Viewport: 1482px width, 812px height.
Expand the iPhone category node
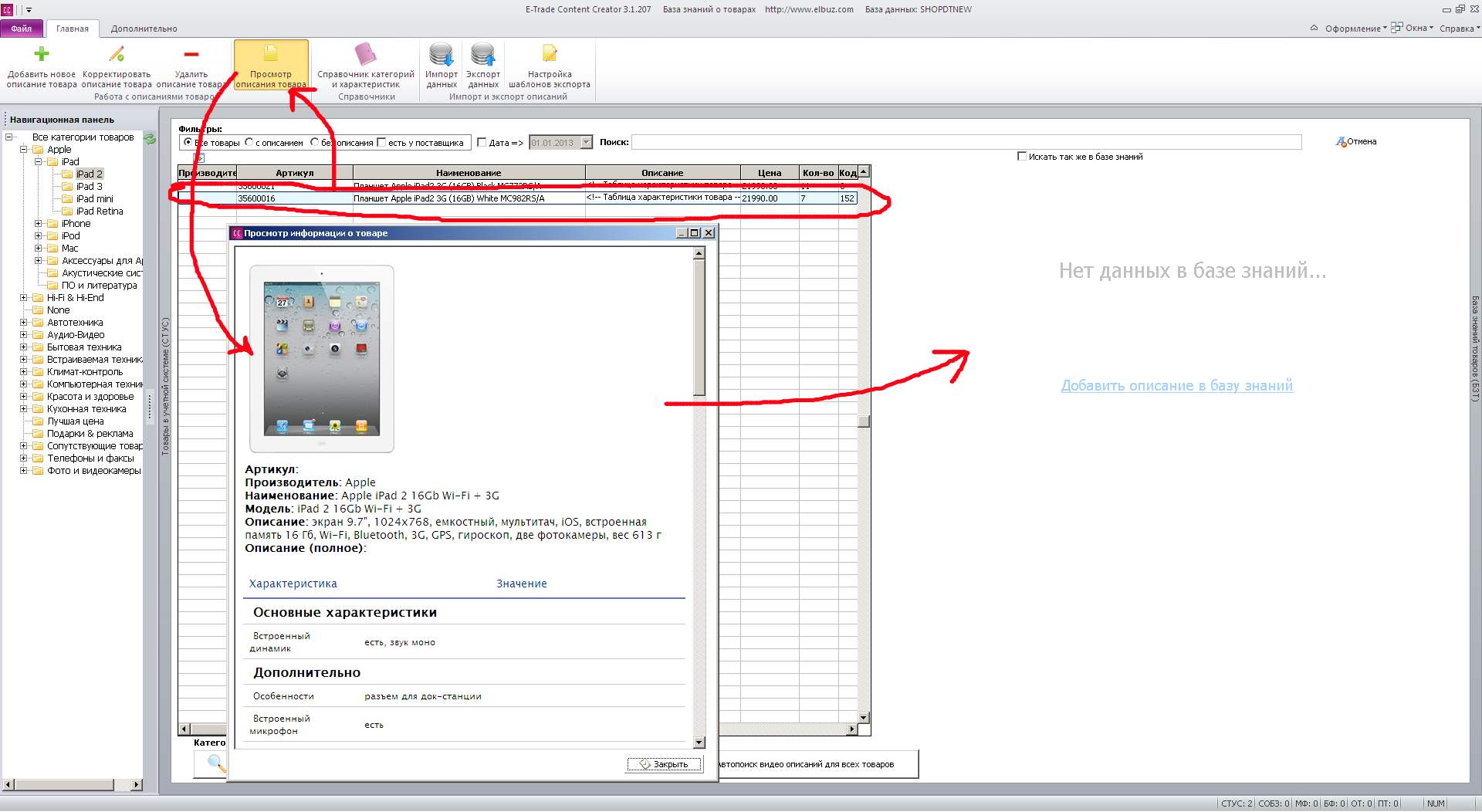coord(38,224)
